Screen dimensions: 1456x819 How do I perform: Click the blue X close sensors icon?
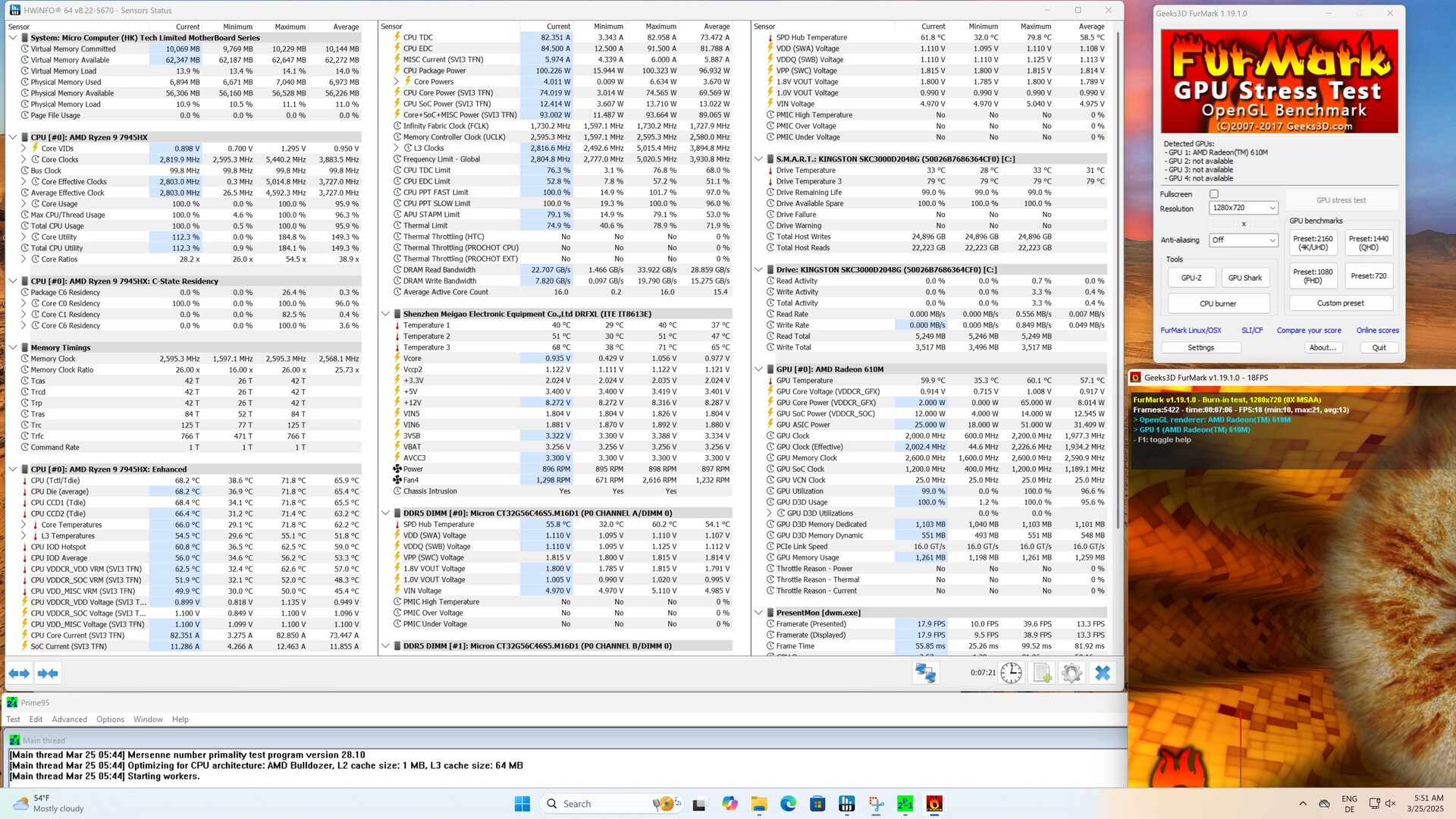point(1103,673)
